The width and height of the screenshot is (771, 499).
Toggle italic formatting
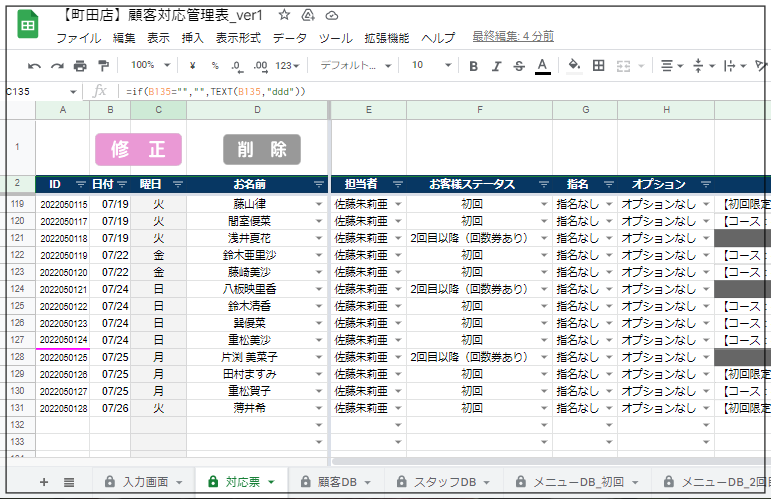[496, 66]
